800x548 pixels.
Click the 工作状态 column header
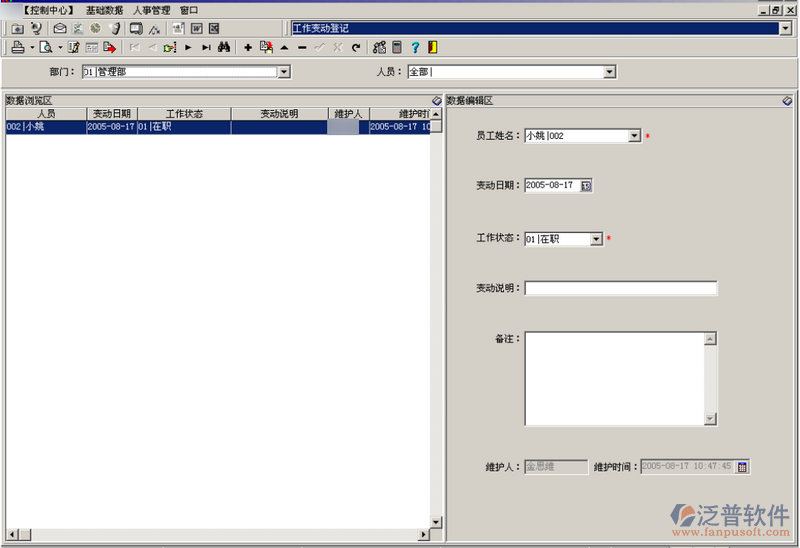tap(184, 114)
